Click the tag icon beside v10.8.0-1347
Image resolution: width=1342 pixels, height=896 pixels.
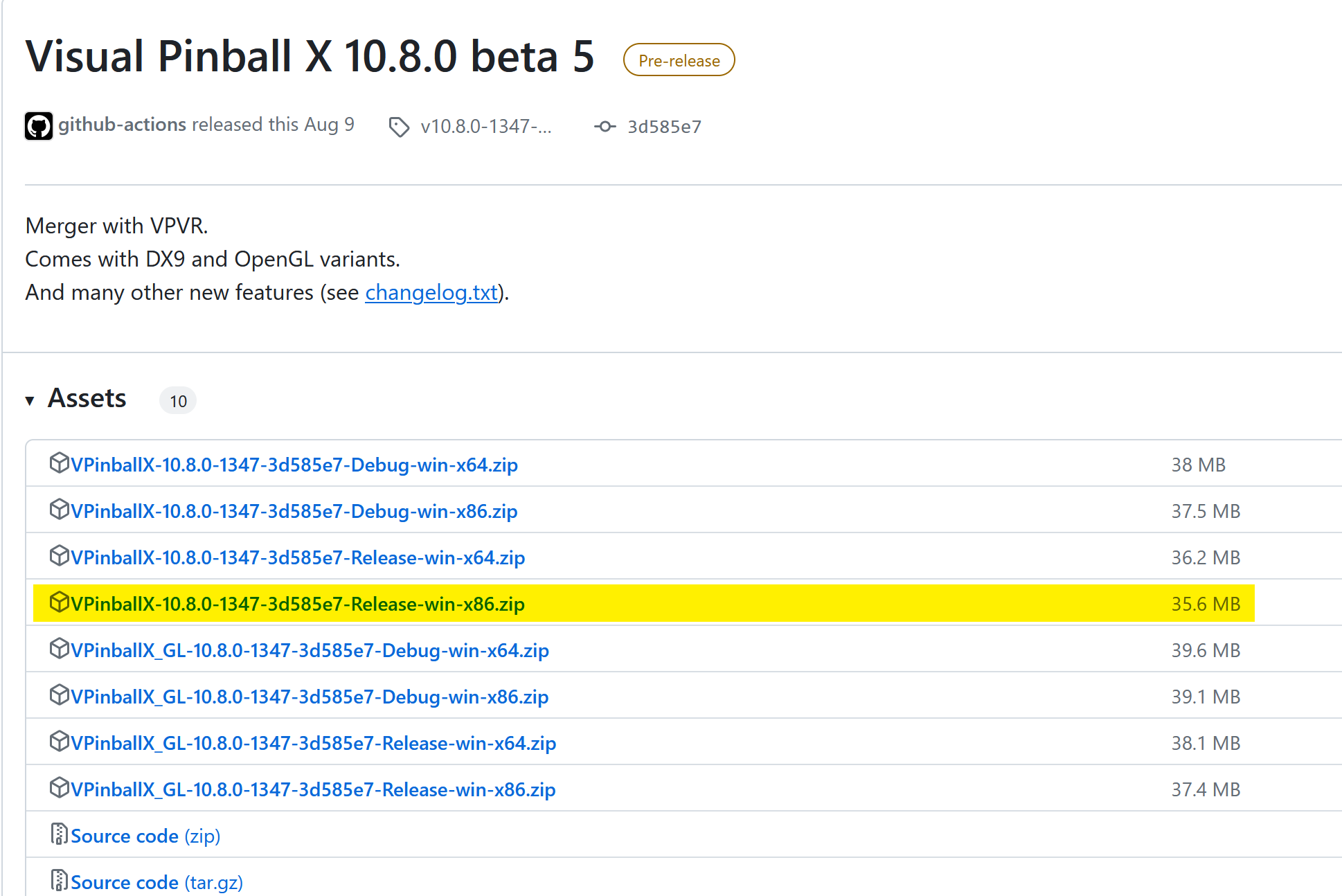(399, 127)
